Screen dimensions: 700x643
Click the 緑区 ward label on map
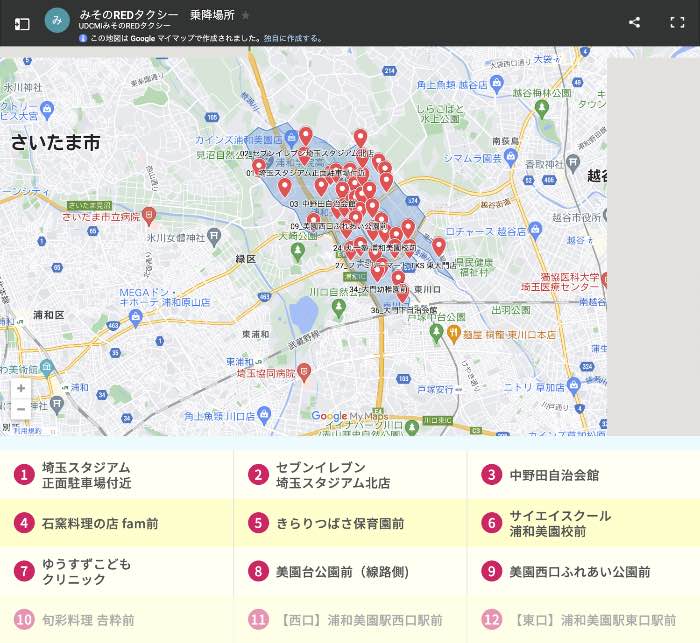point(246,259)
